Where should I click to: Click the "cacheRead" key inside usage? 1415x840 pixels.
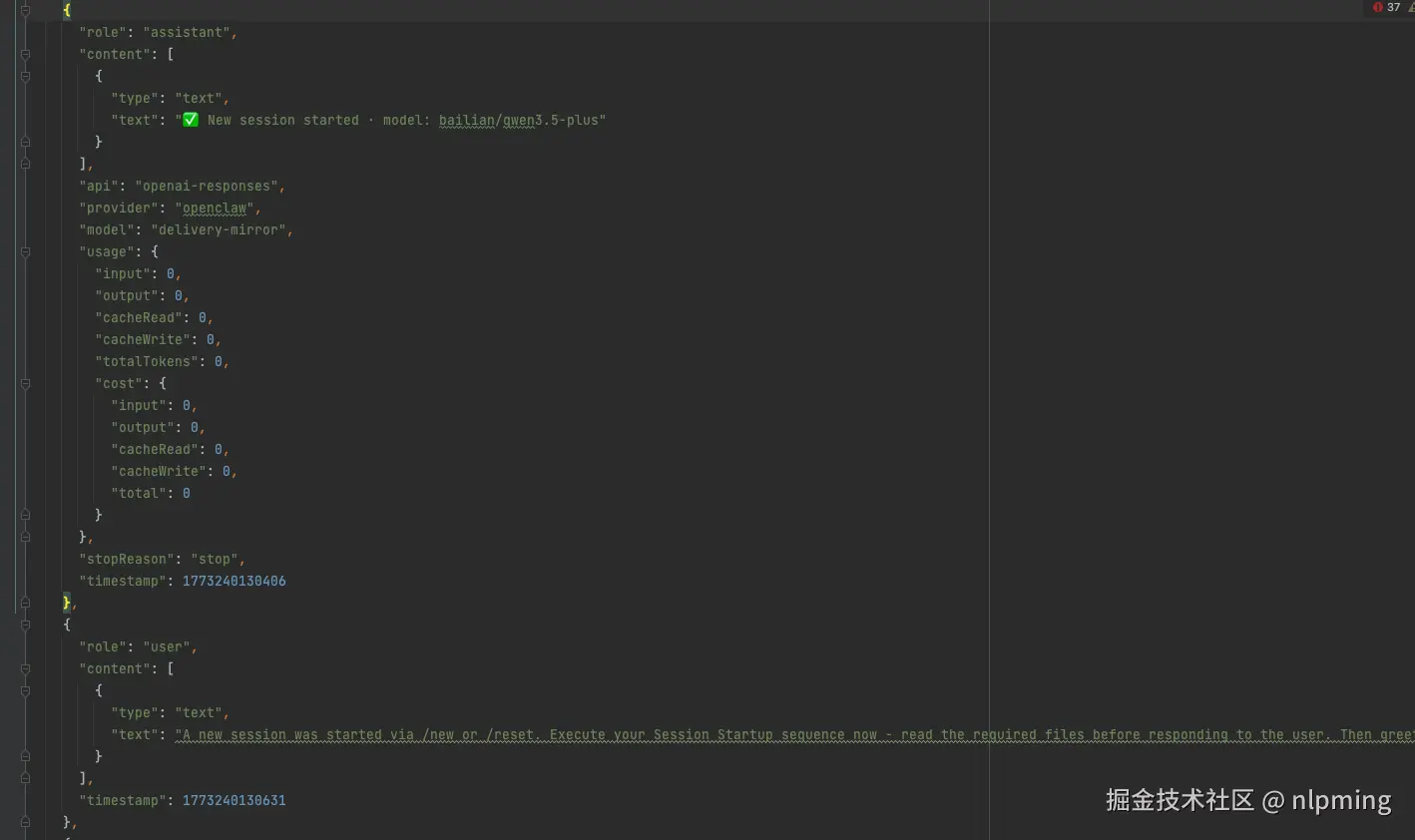tap(140, 318)
